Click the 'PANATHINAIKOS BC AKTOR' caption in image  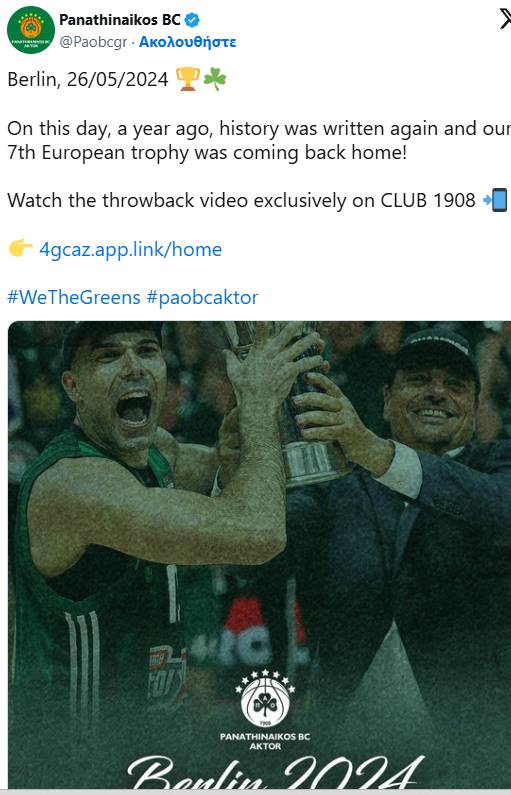pos(265,741)
